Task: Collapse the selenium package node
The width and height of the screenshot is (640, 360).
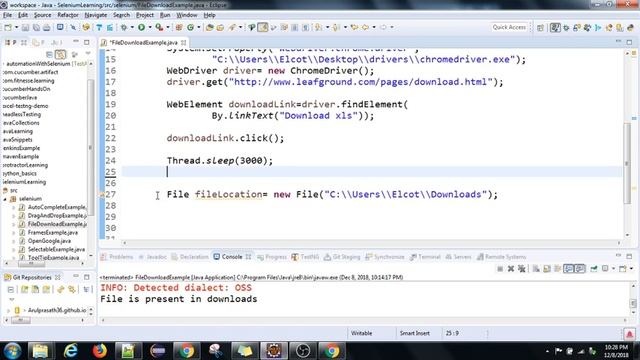Action: click(x=5, y=199)
